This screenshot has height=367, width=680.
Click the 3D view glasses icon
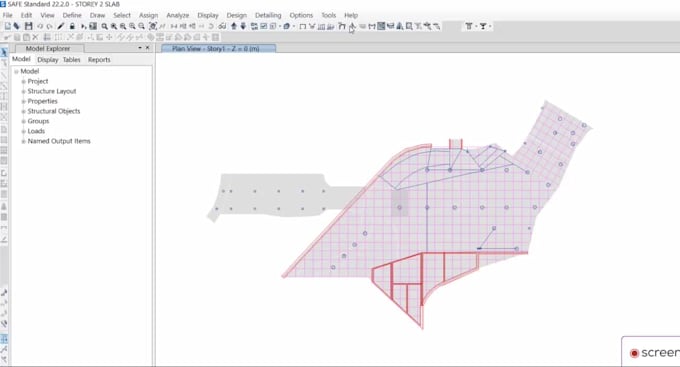(222, 26)
